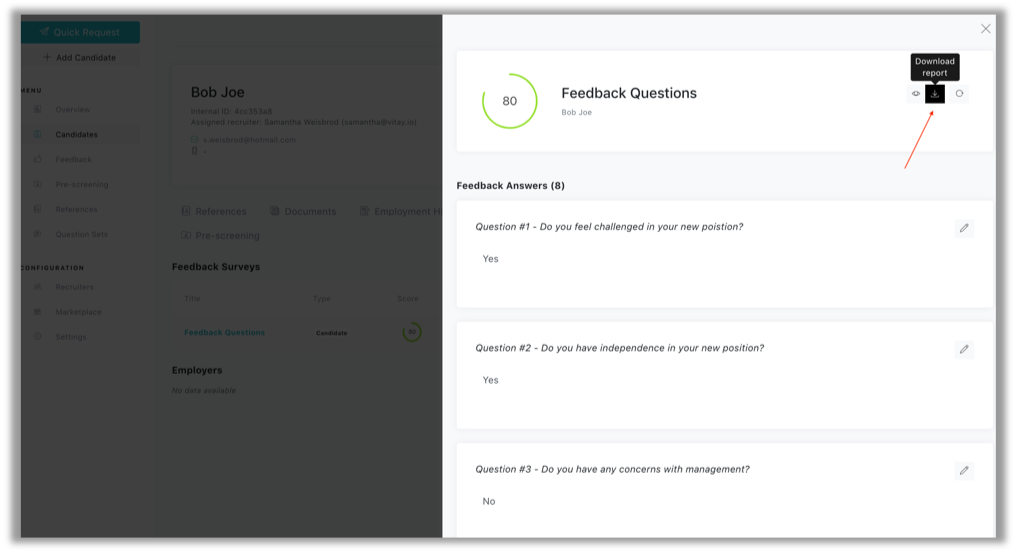Click the refresh icon beside download
The image size is (1016, 552).
coord(959,94)
